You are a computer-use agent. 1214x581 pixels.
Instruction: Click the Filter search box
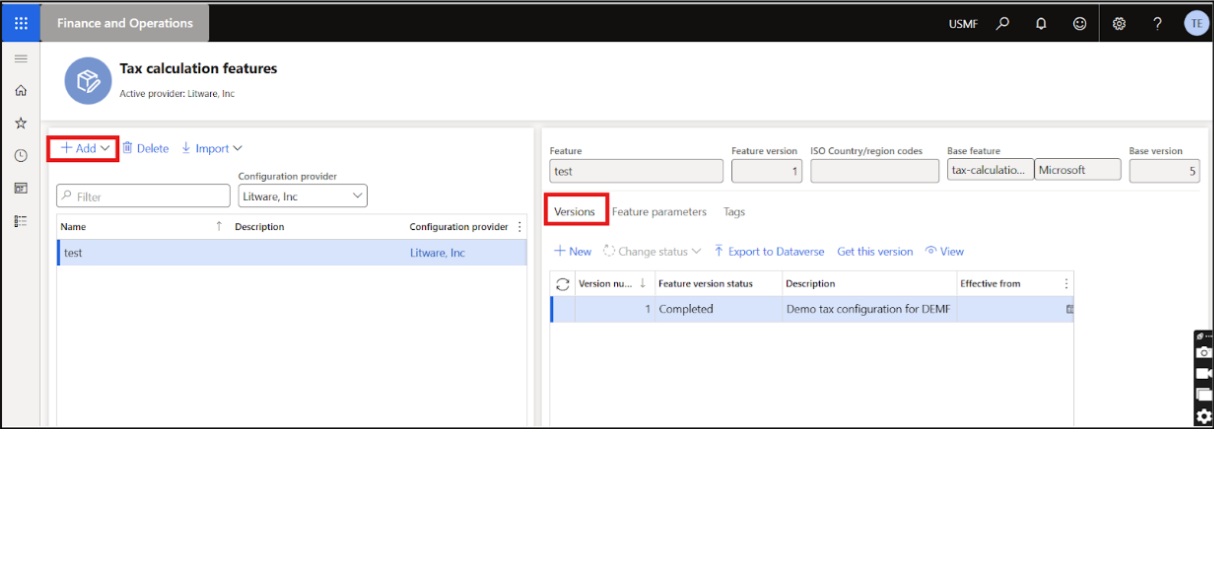point(144,197)
